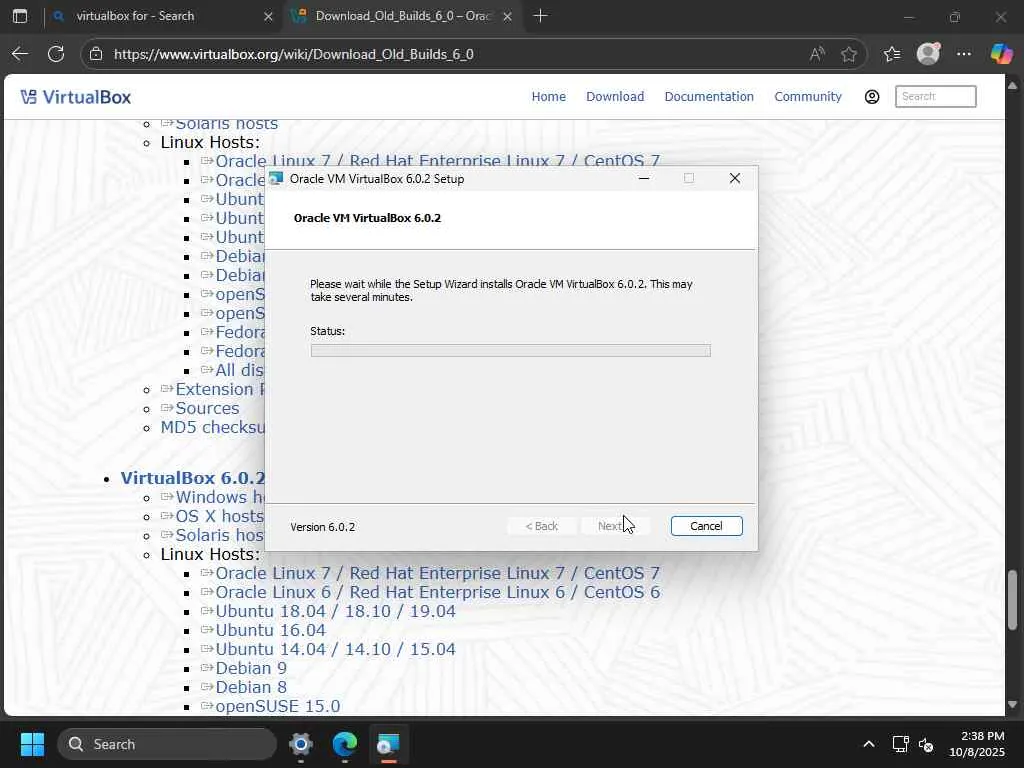Open Ubuntu 14.04 / 14.10 / 15.04 link
Screen dimensions: 1024x768
(335, 649)
